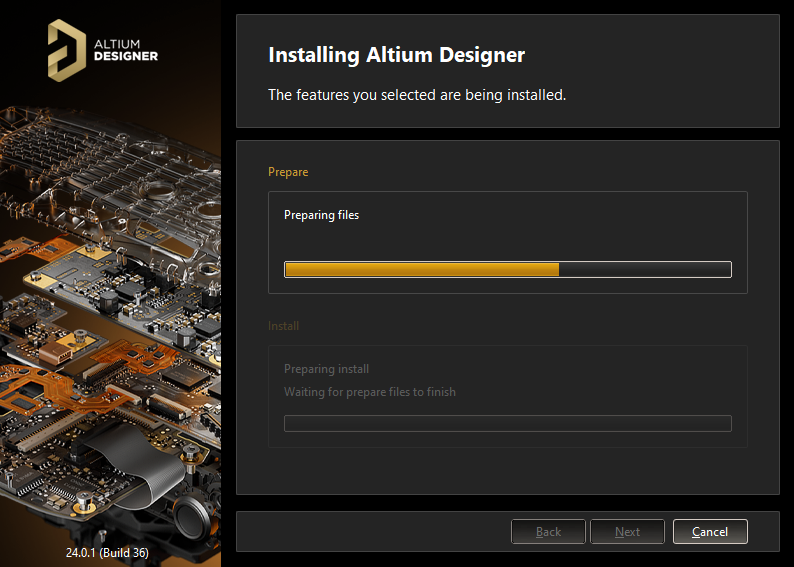Click the empty area left of the Back button
The width and height of the screenshot is (794, 567).
click(370, 532)
